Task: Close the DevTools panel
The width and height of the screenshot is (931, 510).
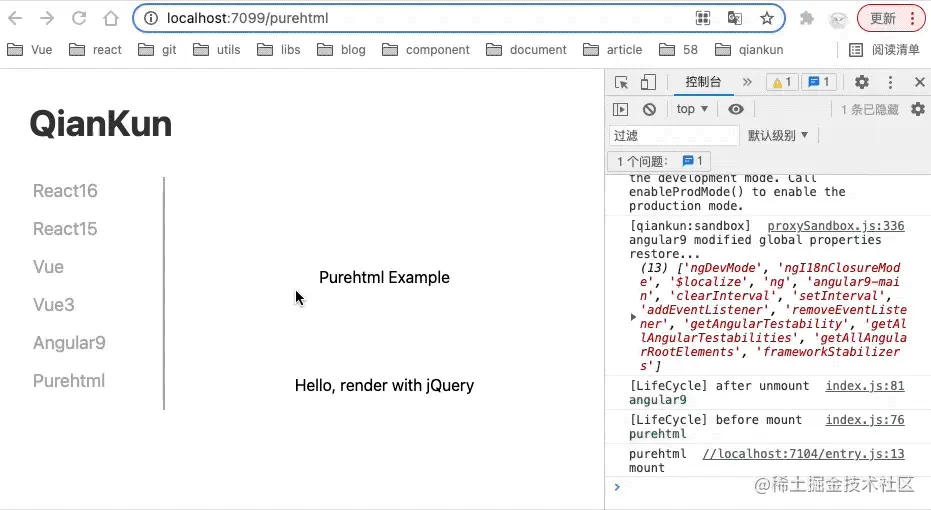Action: tap(920, 82)
